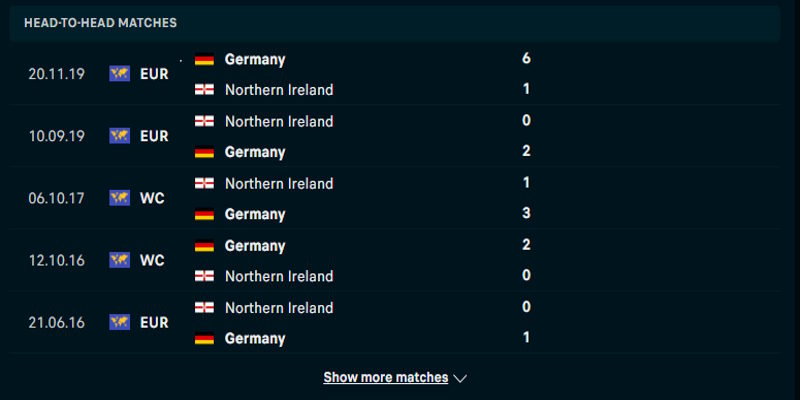The height and width of the screenshot is (400, 800).
Task: Open match dated 06.10.17
Action: (x=56, y=198)
